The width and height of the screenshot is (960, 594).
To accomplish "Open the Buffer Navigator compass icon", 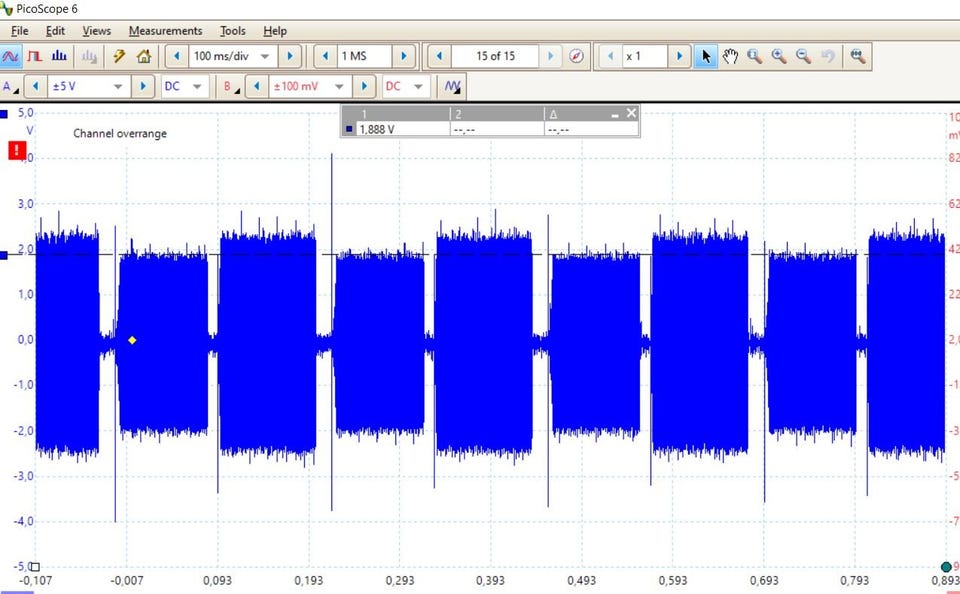I will [x=577, y=56].
